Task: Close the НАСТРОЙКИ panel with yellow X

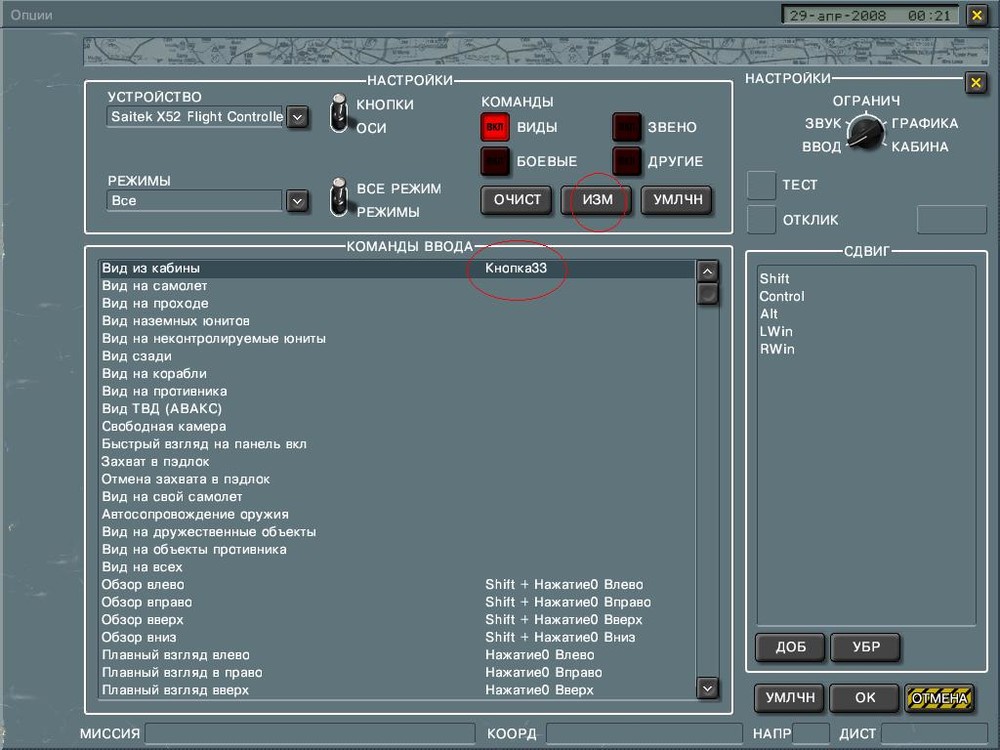Action: point(975,83)
